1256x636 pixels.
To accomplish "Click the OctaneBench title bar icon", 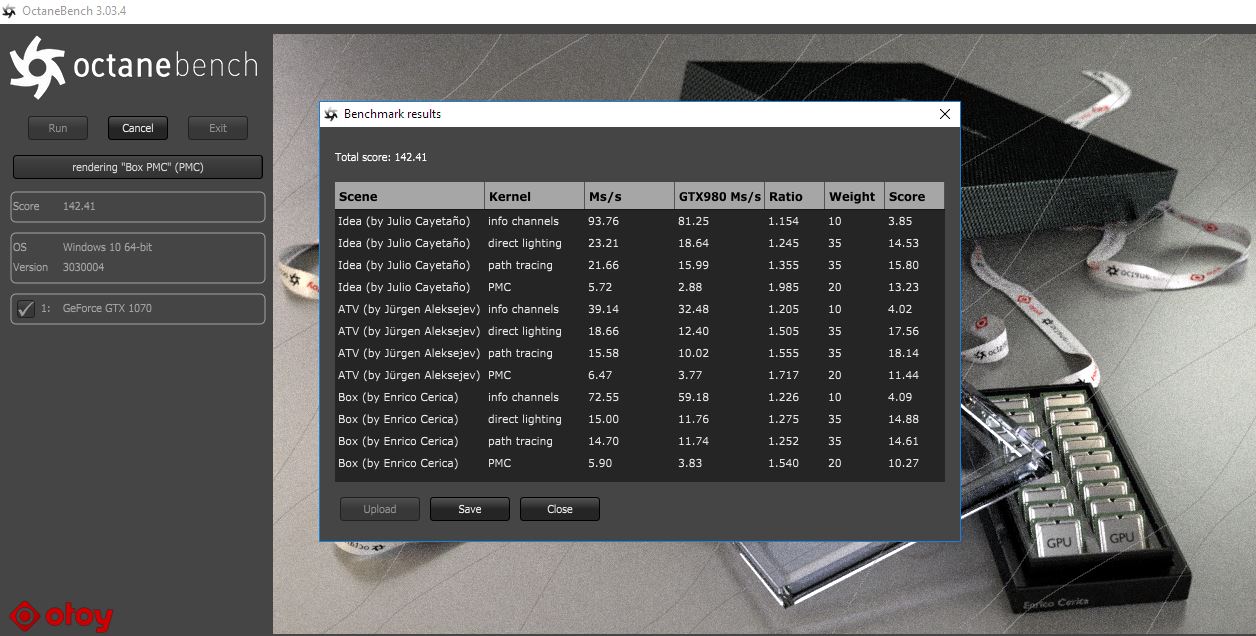I will tap(10, 11).
